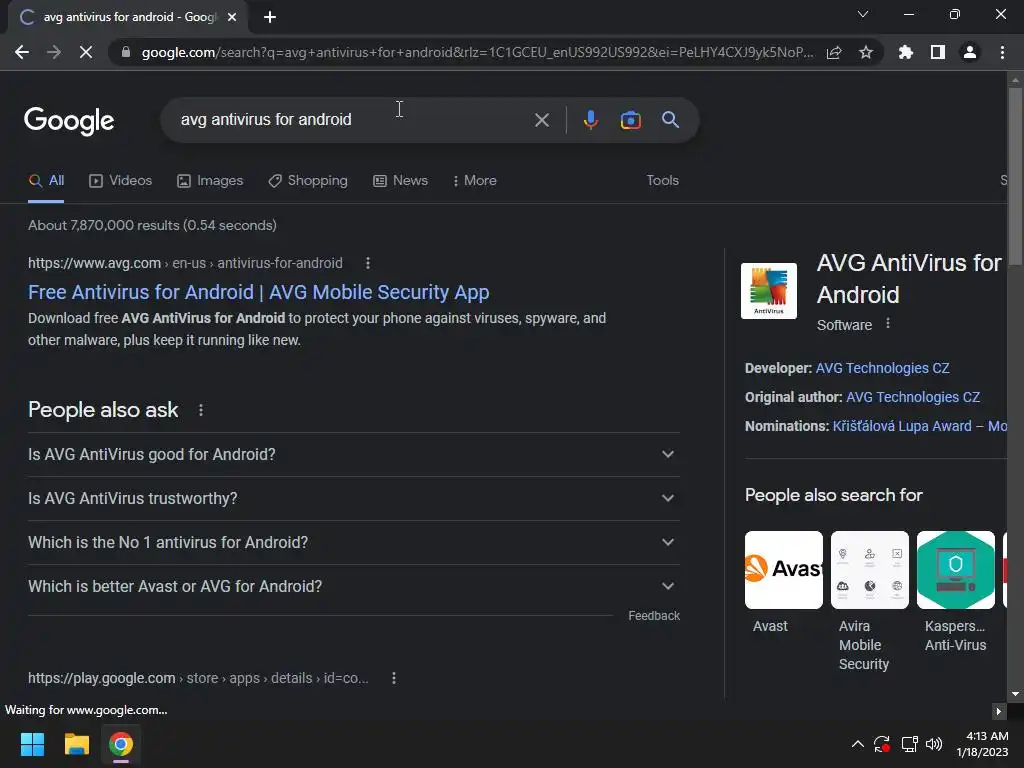The image size is (1024, 768).
Task: Submit search with magnifier icon
Action: (670, 120)
